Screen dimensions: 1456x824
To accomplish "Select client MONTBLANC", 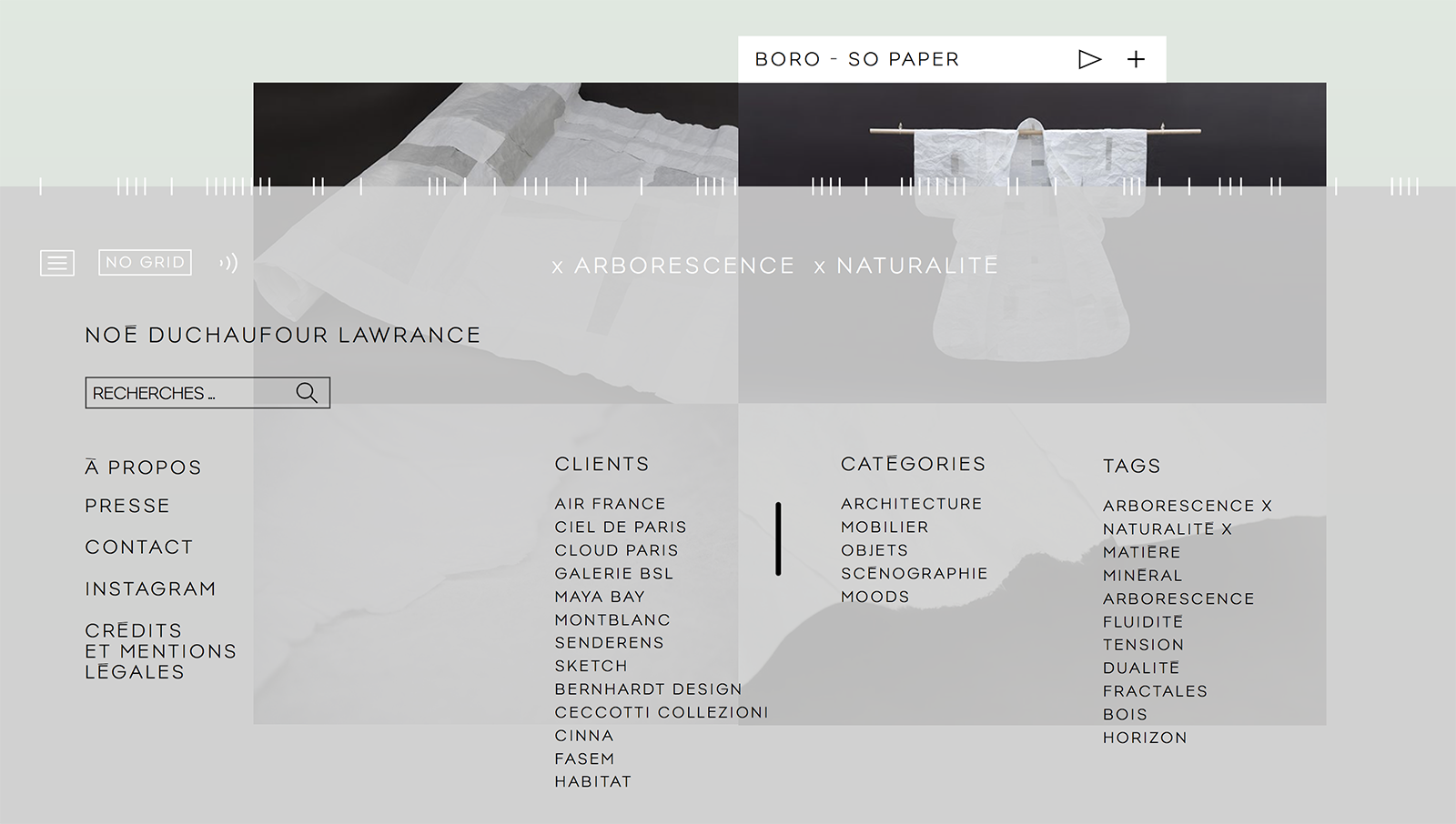I will click(x=612, y=619).
